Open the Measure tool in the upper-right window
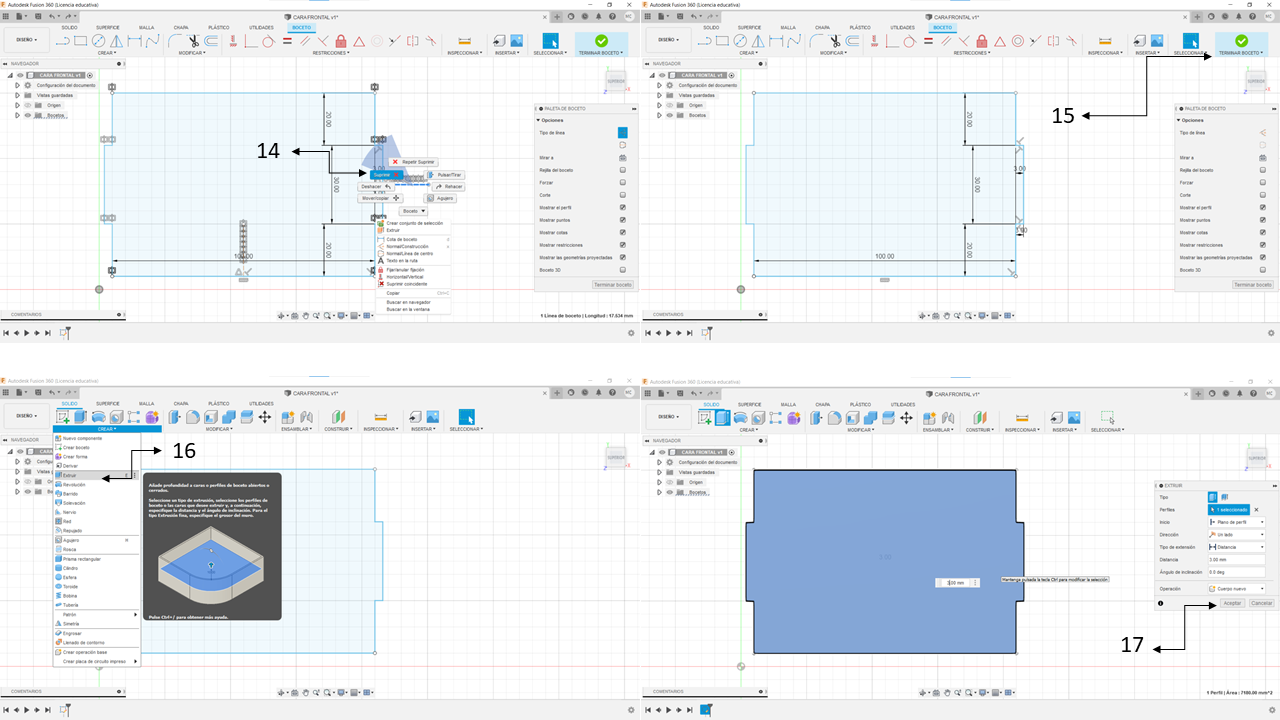1280x720 pixels. [x=1105, y=41]
